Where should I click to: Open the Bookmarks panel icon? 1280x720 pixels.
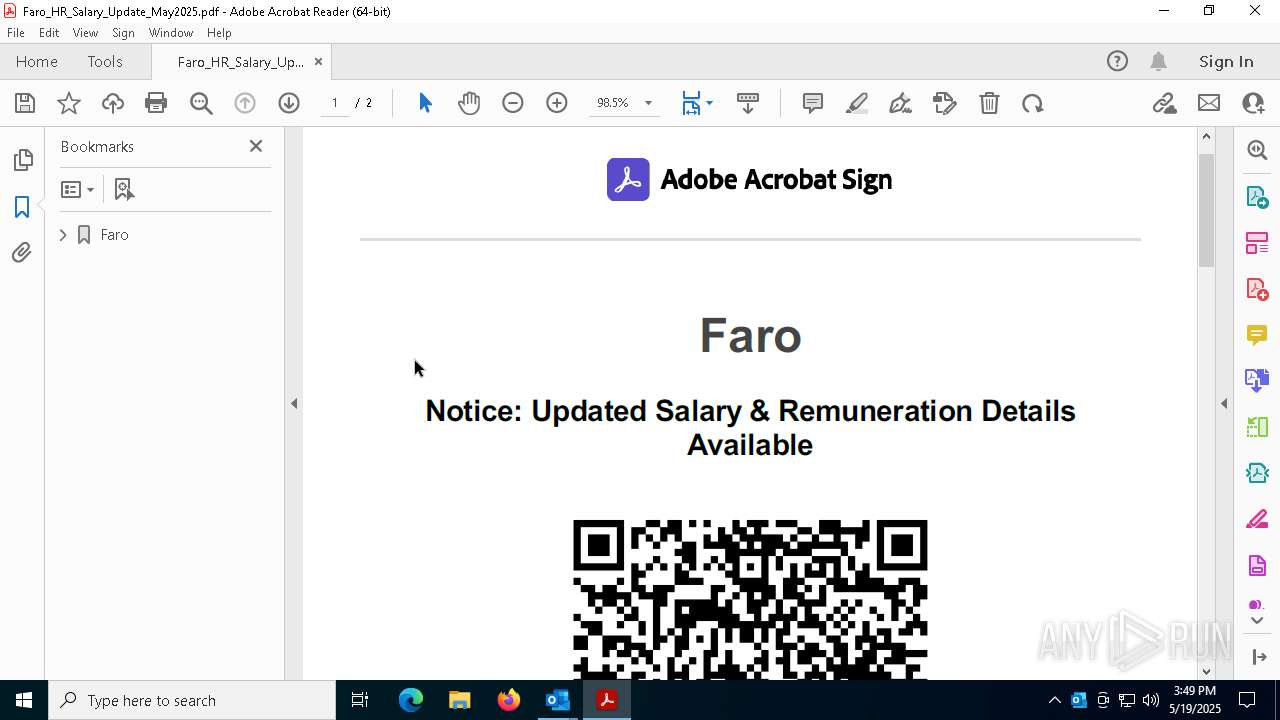[x=22, y=207]
